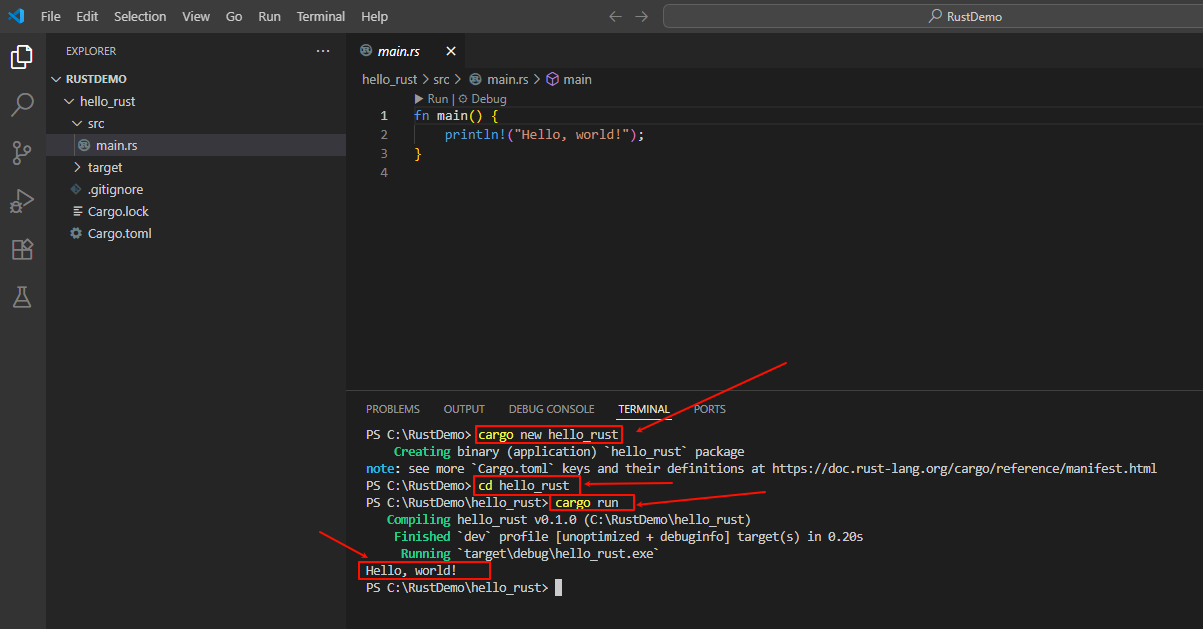Click the symbol icon beside main breadcrumb
This screenshot has width=1203, height=629.
pos(552,79)
